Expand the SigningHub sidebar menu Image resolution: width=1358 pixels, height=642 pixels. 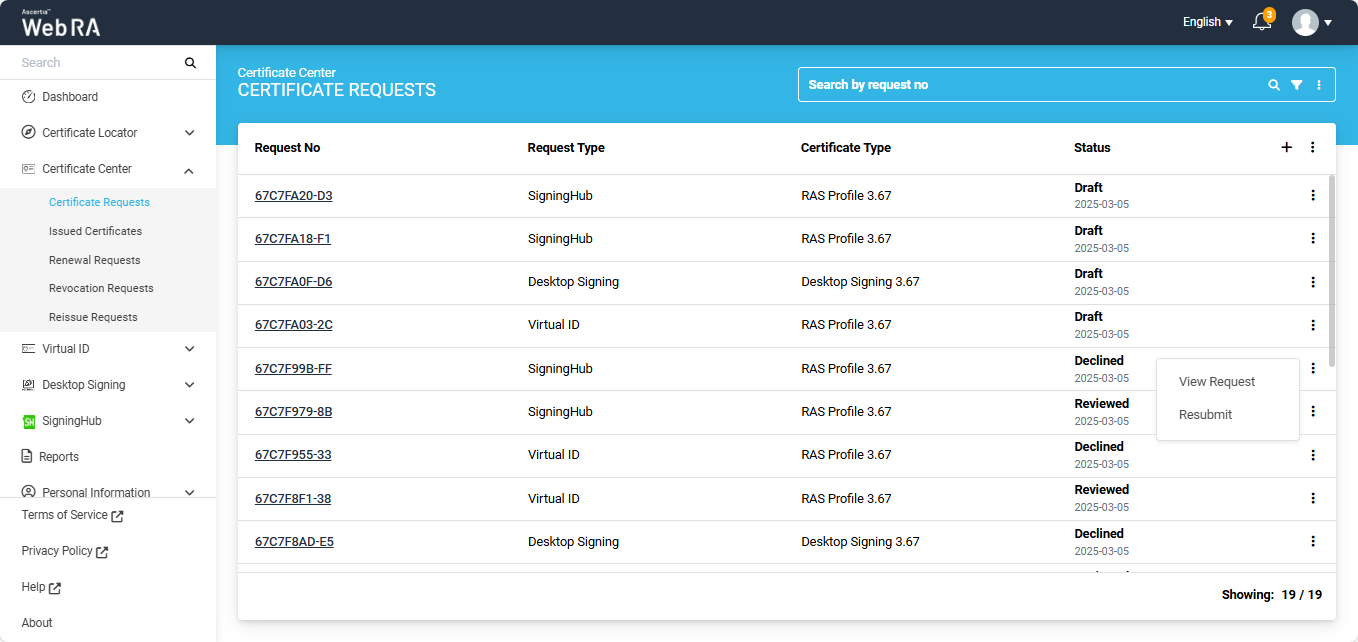coord(189,421)
